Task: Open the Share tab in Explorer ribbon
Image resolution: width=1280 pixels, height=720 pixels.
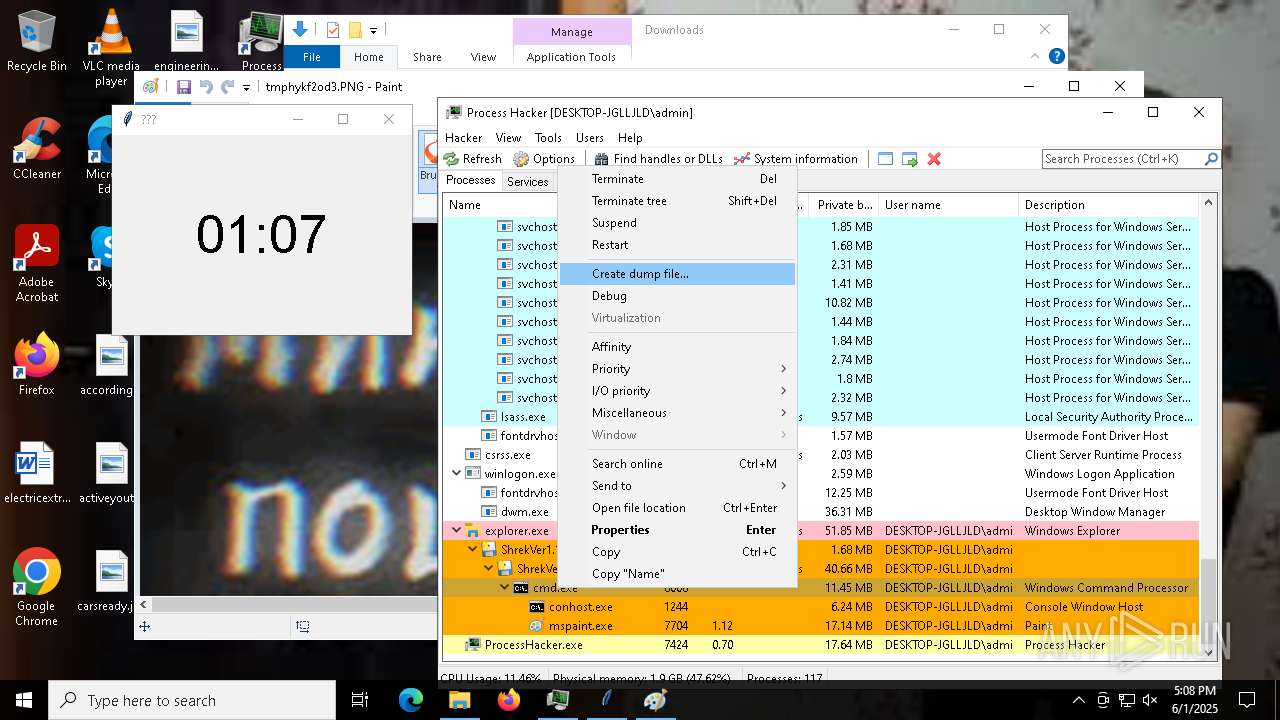Action: (427, 57)
